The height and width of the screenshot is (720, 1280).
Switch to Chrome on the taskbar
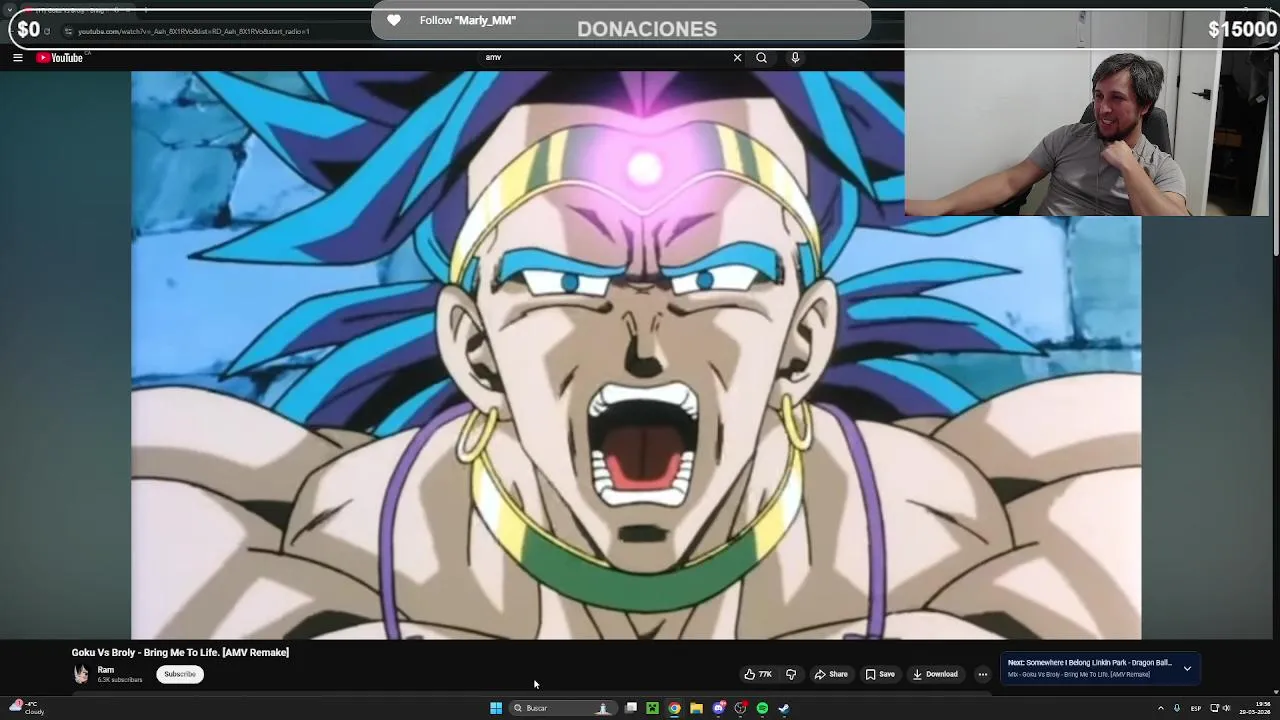[674, 708]
